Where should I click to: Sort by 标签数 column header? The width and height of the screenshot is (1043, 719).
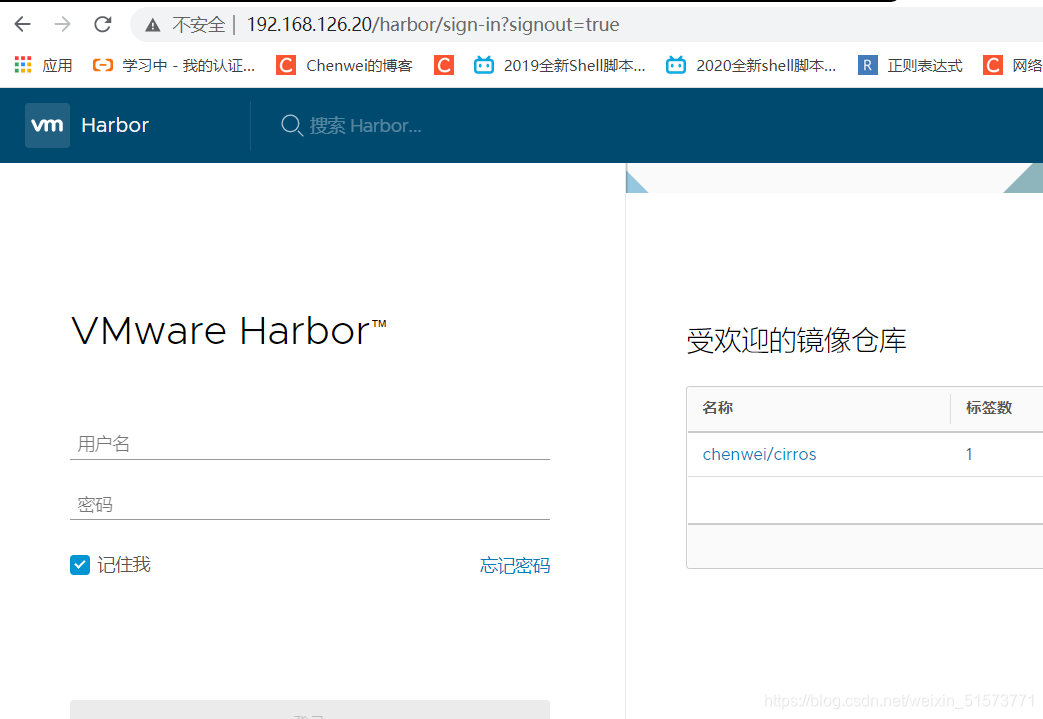[x=989, y=408]
